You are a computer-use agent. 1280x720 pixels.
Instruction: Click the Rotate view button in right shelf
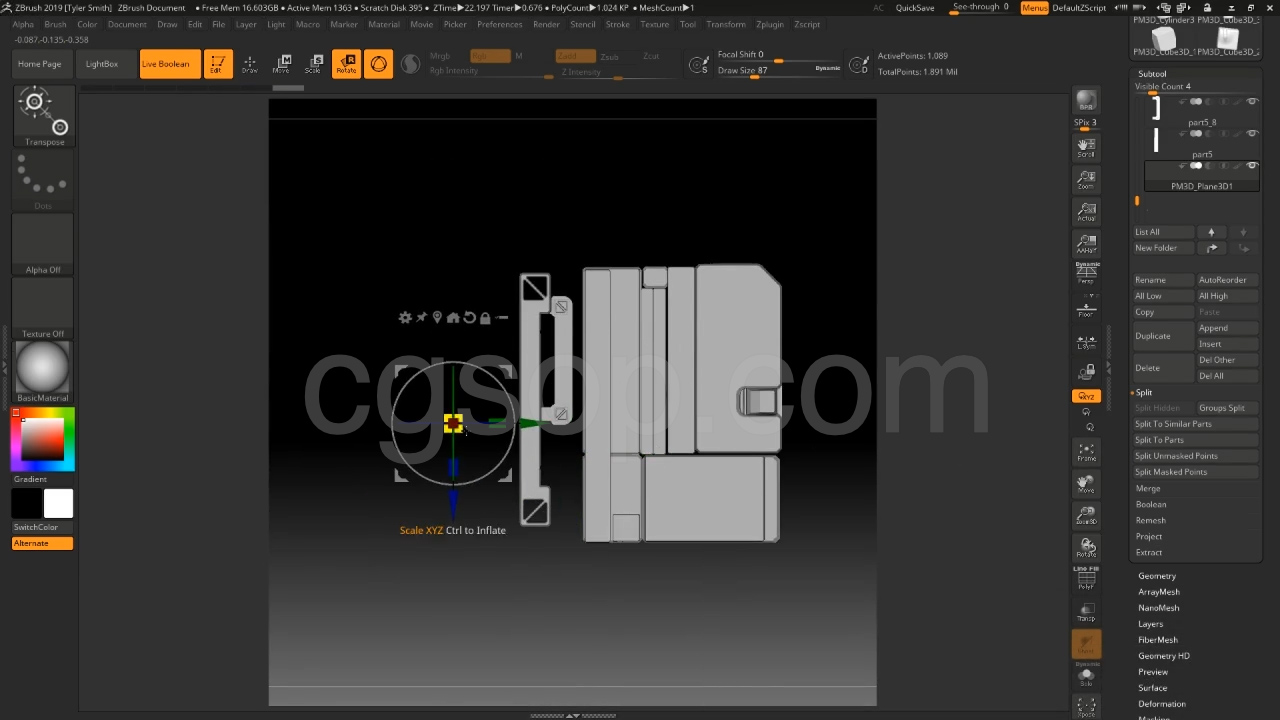[x=1086, y=548]
